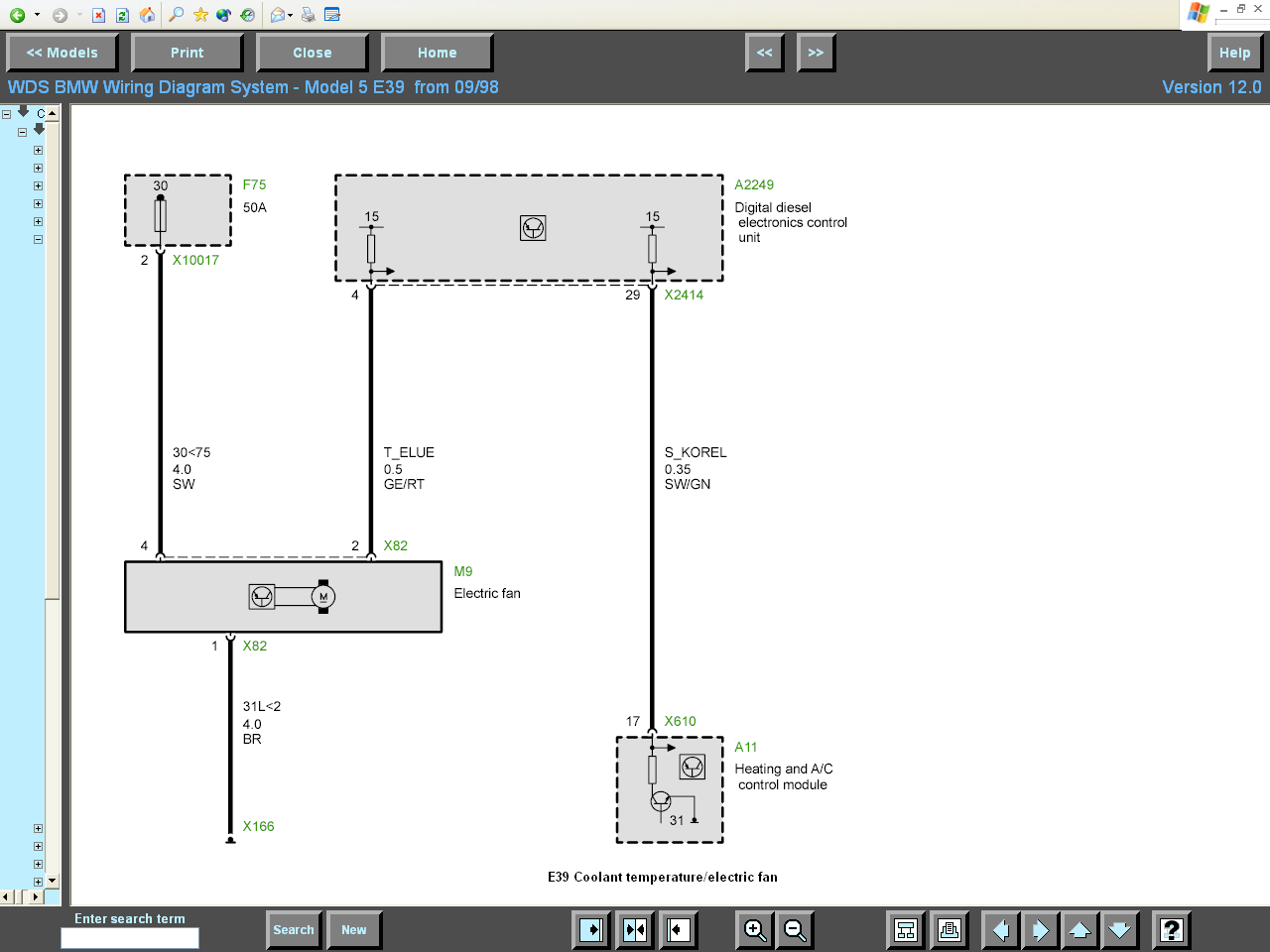The image size is (1270, 952).
Task: Click the Mail envelope icon
Action: tap(278, 15)
